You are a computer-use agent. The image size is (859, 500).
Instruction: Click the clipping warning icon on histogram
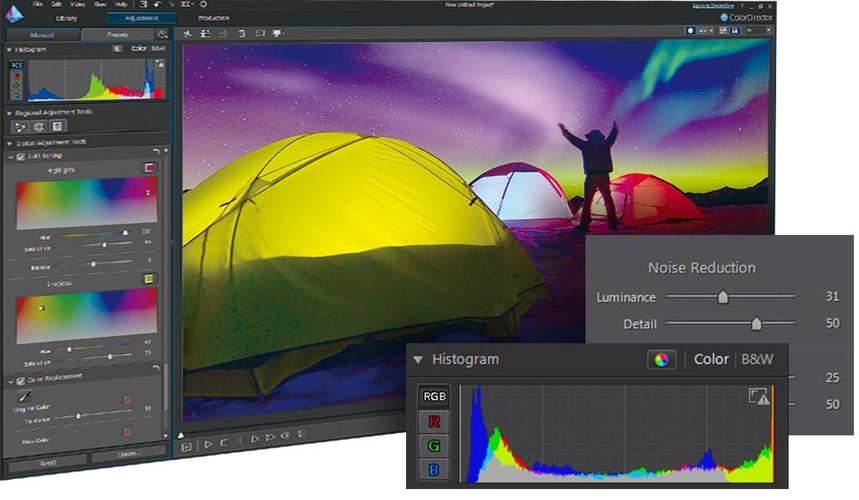click(760, 397)
